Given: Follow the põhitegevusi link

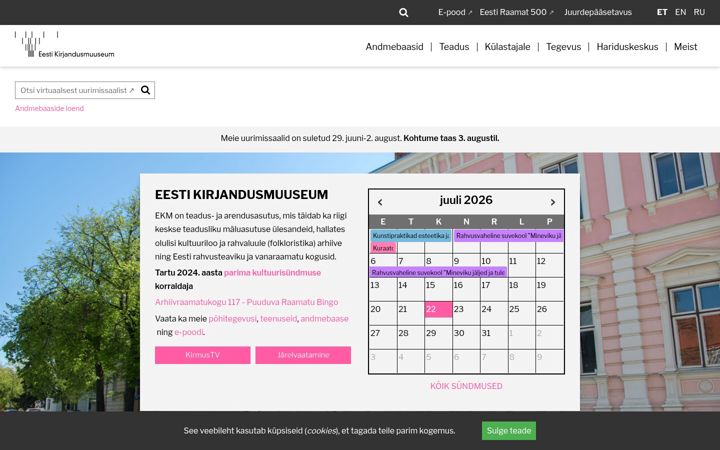Looking at the screenshot, I should click(232, 319).
